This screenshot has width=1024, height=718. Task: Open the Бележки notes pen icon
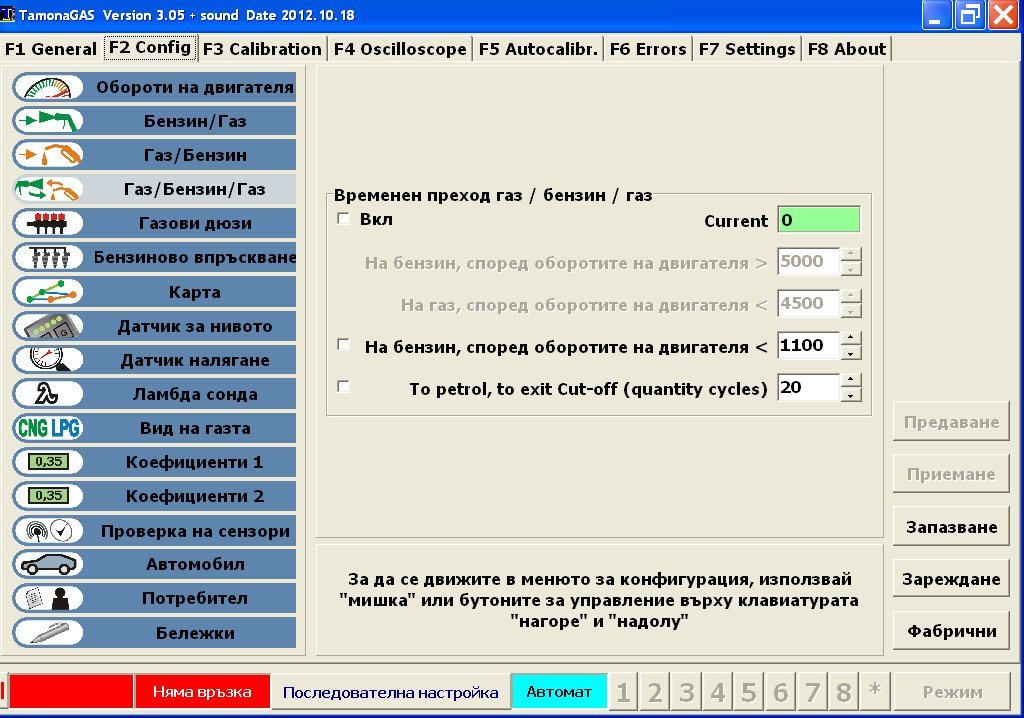pyautogui.click(x=48, y=632)
